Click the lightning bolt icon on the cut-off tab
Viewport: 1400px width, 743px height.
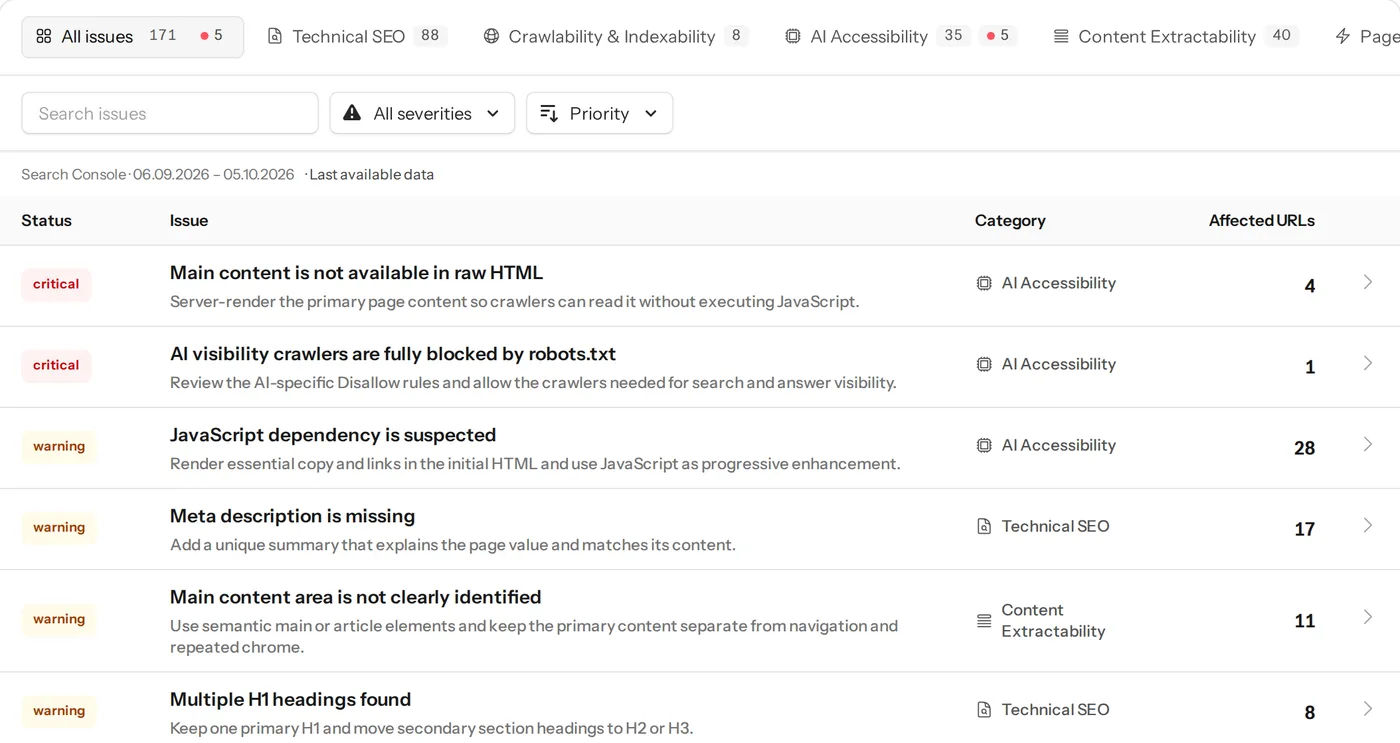(1343, 37)
